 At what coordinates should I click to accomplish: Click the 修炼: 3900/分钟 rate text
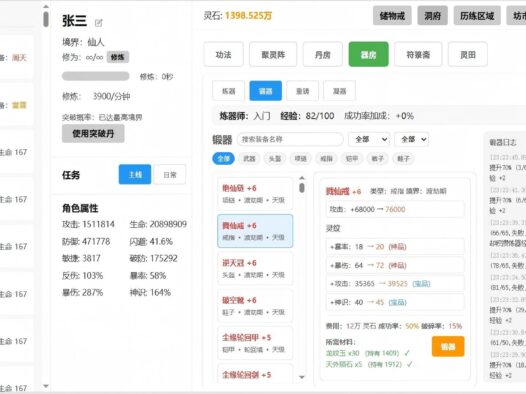pyautogui.click(x=96, y=97)
